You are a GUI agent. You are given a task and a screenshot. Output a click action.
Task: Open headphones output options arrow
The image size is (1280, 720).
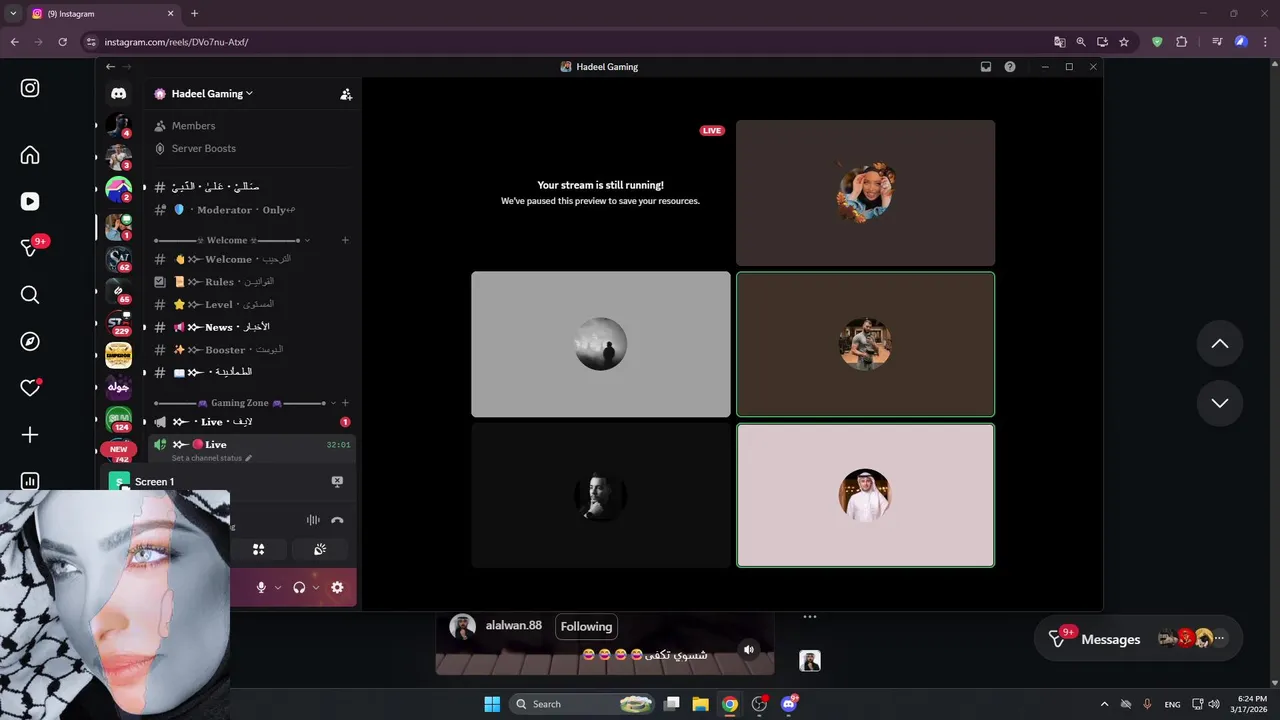316,588
